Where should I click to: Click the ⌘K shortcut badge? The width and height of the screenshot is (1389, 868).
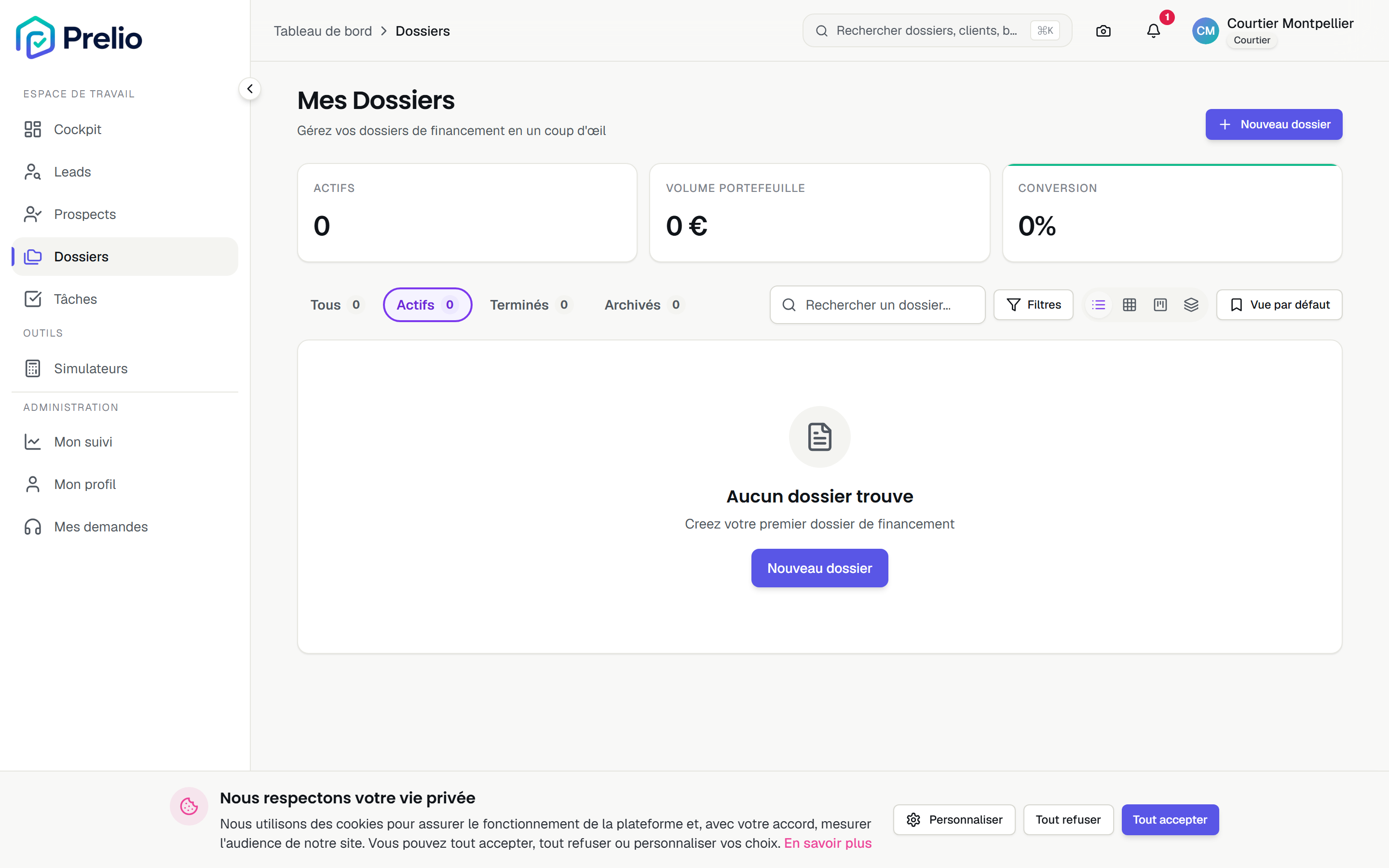click(x=1045, y=30)
